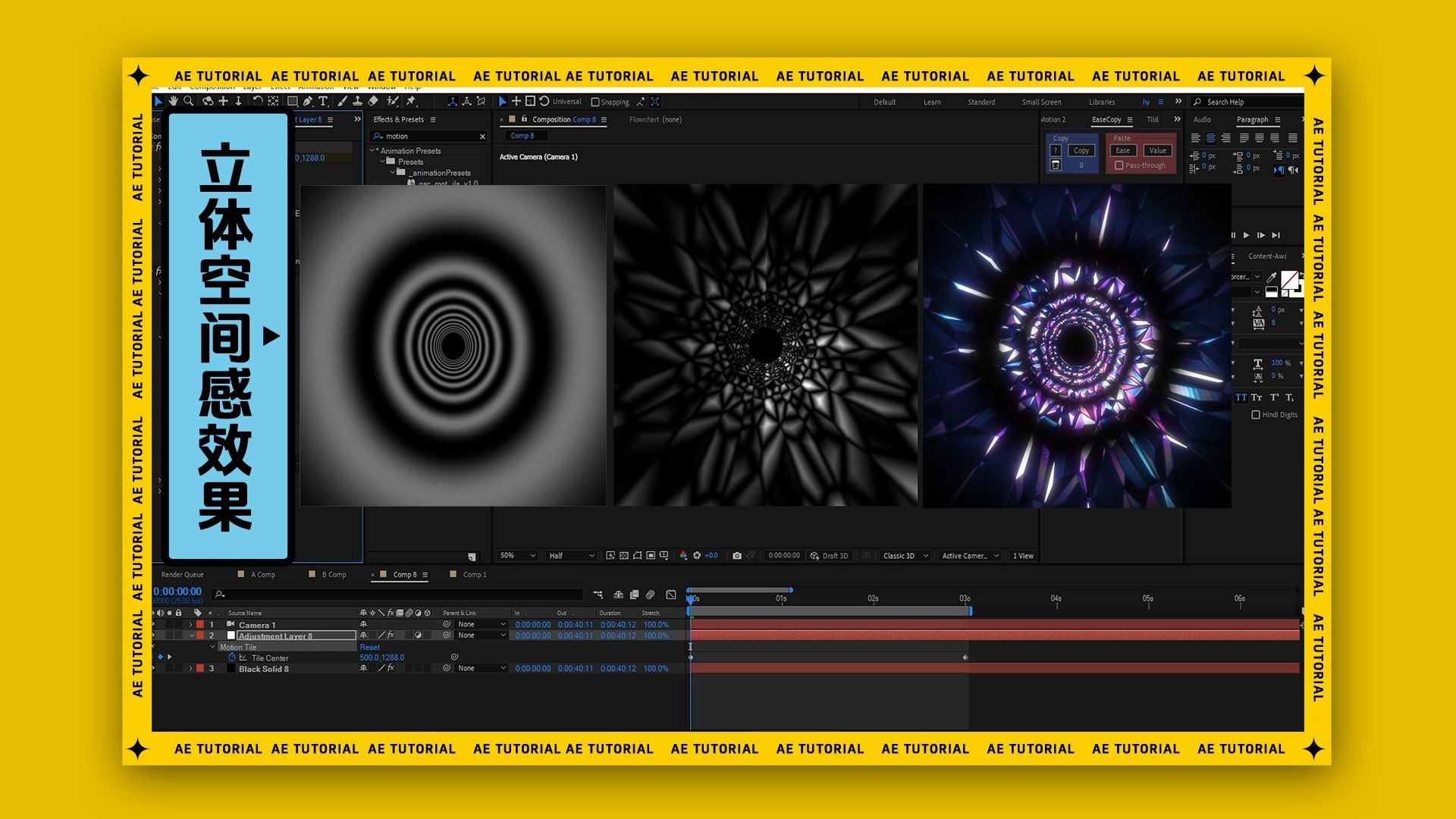Click the channel color circles icon in viewer
The image size is (1456, 819).
(683, 556)
